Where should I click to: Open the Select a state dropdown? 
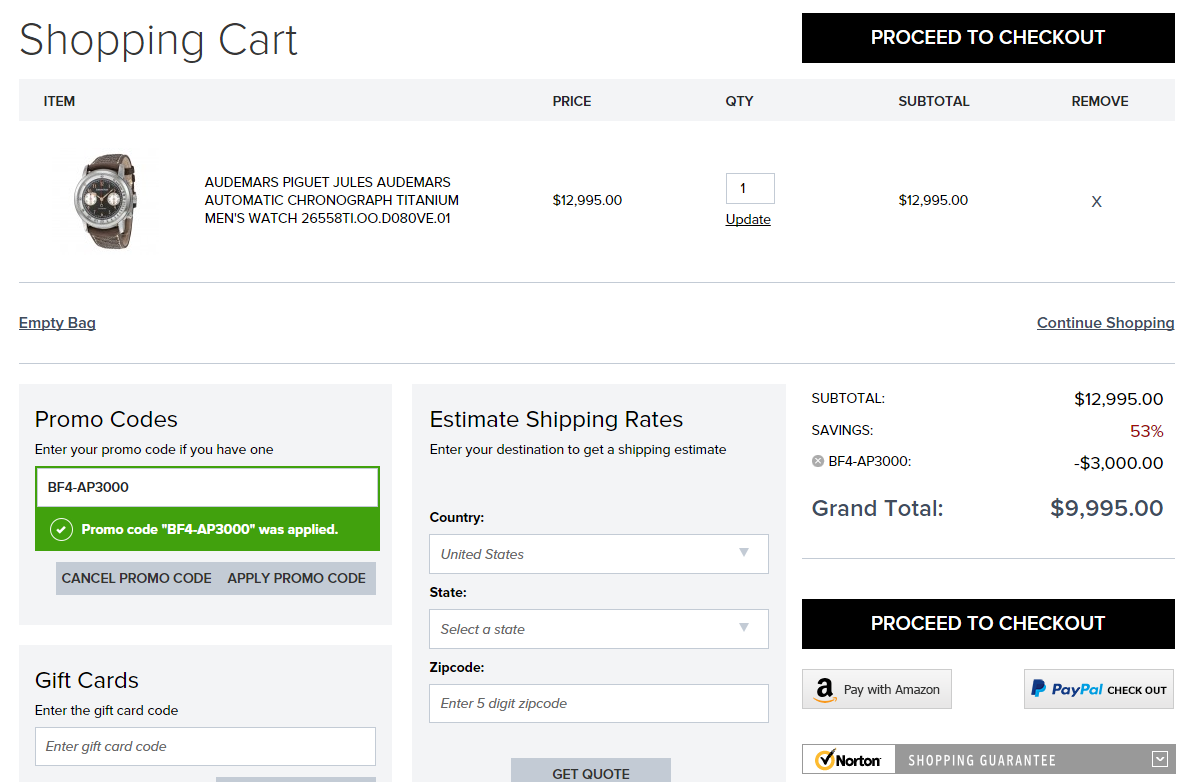(x=599, y=629)
